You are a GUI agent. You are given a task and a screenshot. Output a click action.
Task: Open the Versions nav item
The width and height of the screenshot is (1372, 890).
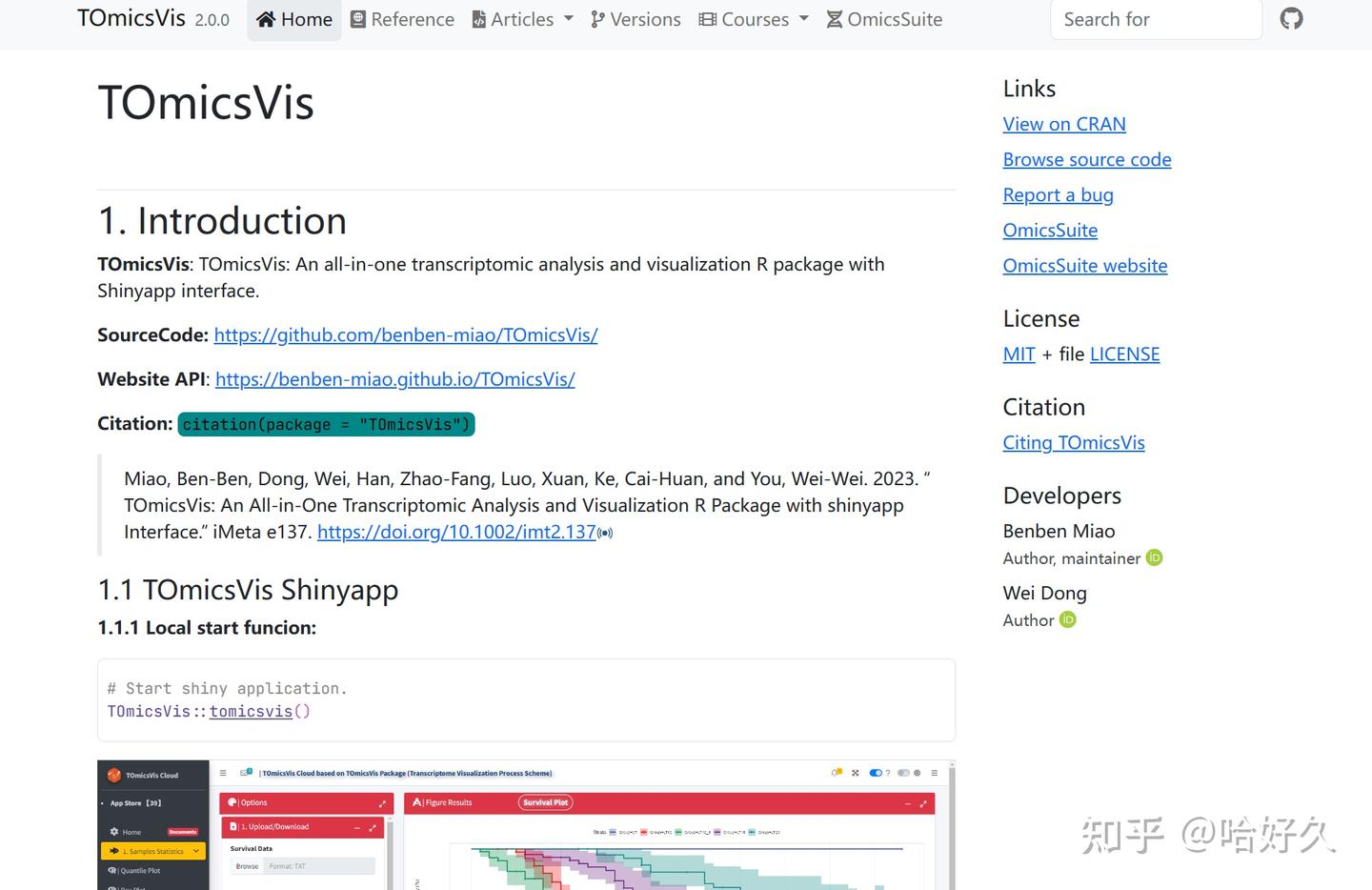tap(636, 19)
